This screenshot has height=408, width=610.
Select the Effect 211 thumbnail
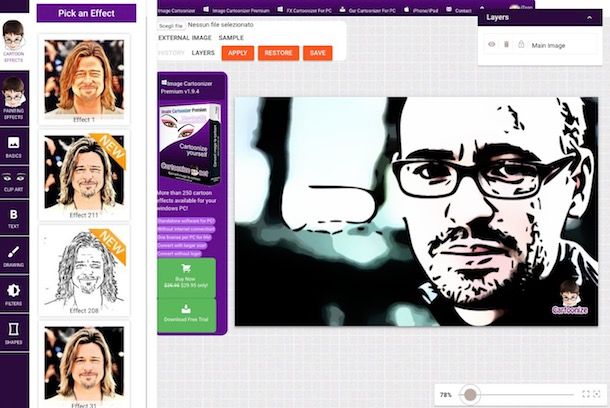pos(84,175)
